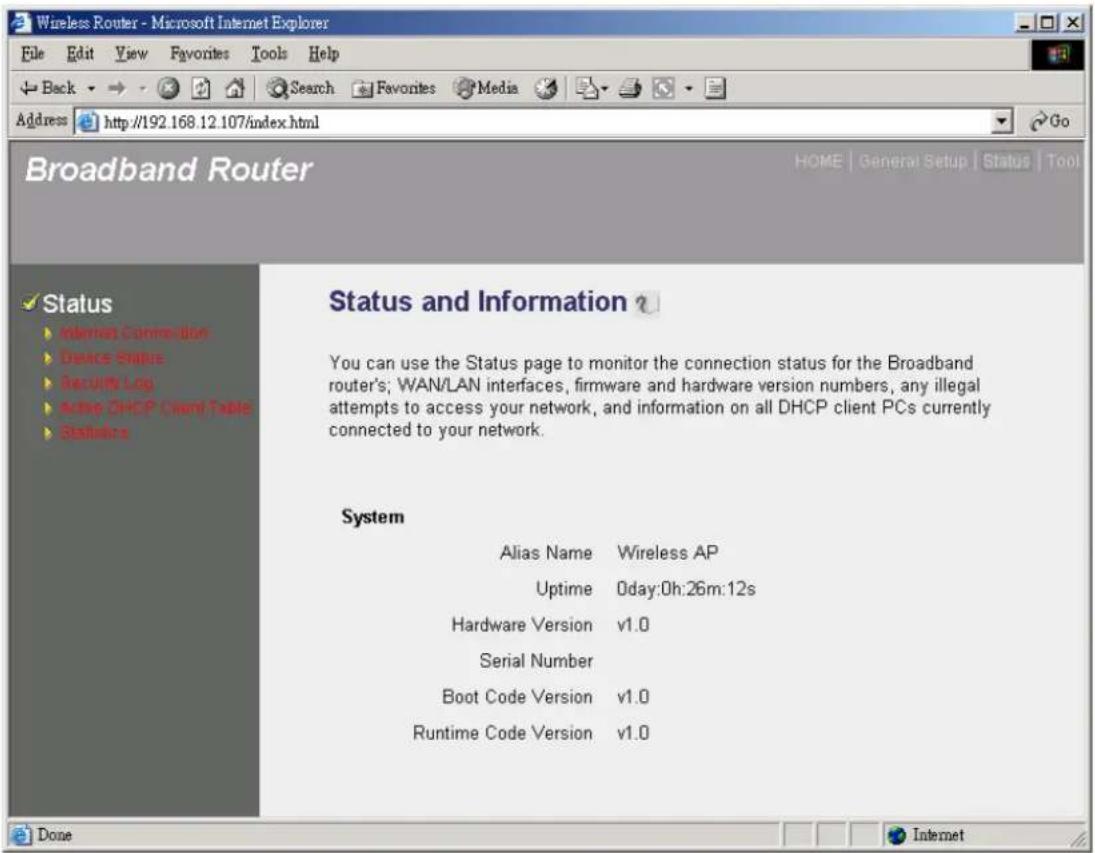Open the dropdown arrow left of Discuss icon

(x=689, y=89)
